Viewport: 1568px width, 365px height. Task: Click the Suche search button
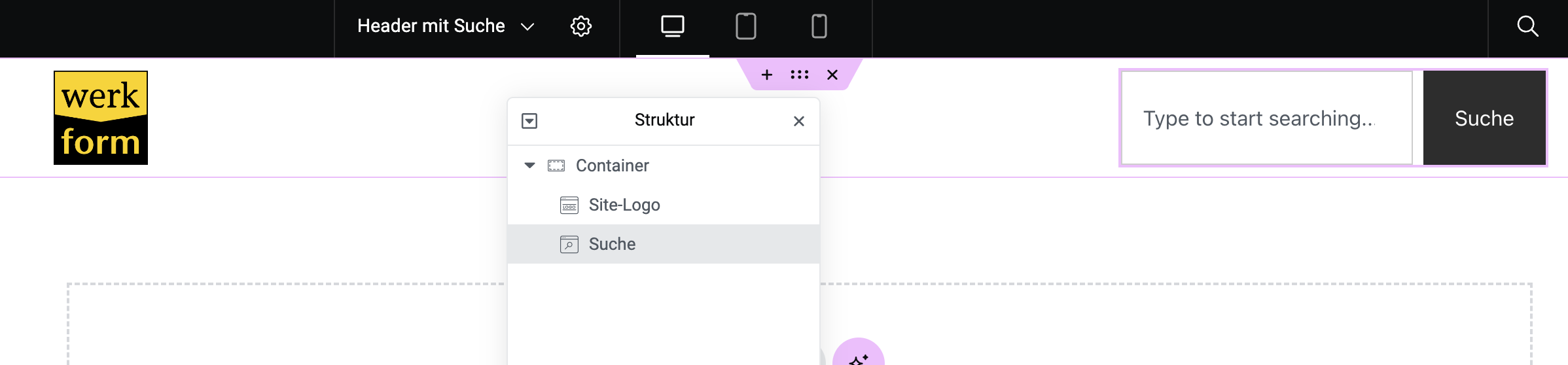point(1484,118)
